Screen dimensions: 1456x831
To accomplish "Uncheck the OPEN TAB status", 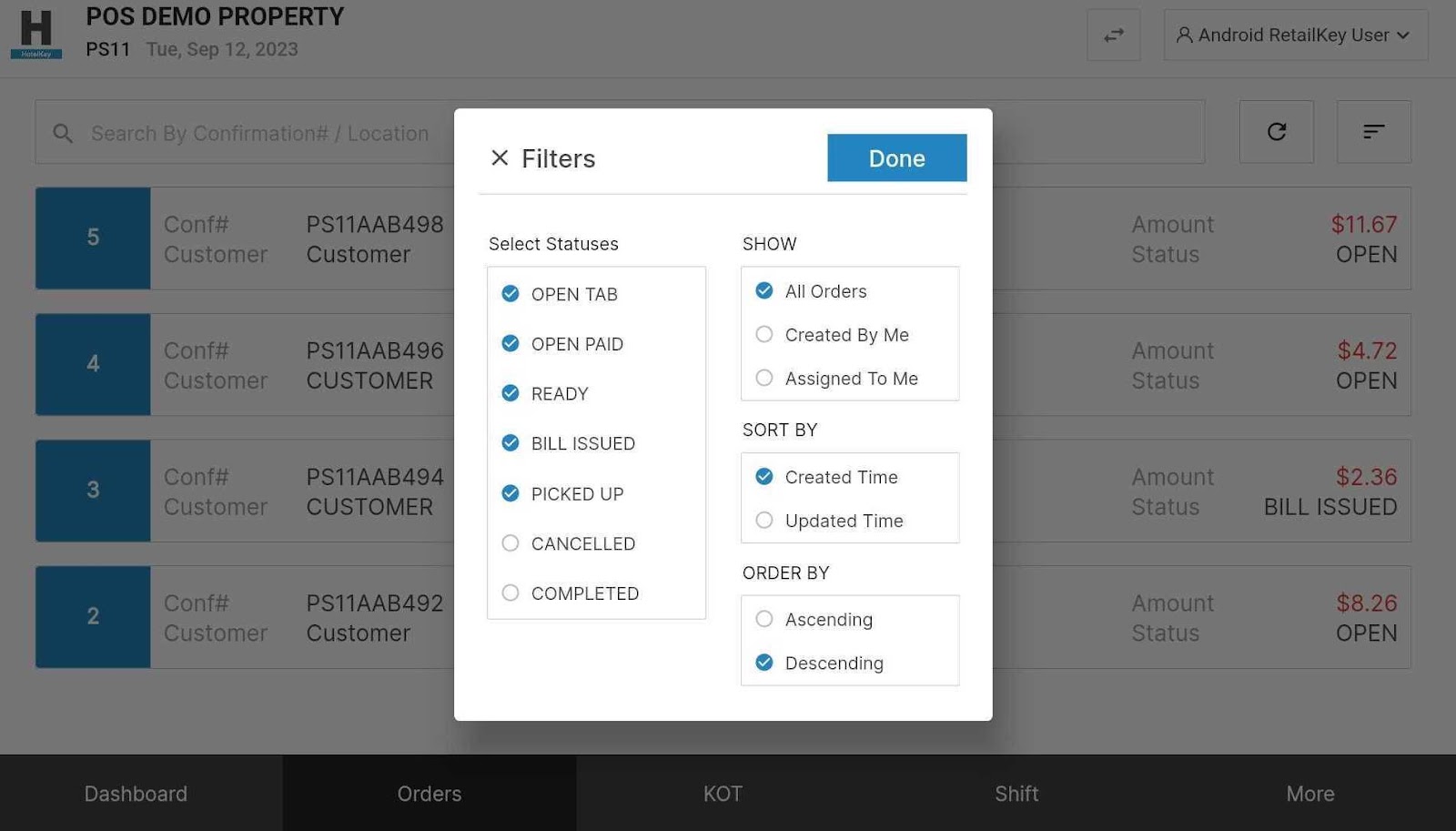I will [511, 294].
